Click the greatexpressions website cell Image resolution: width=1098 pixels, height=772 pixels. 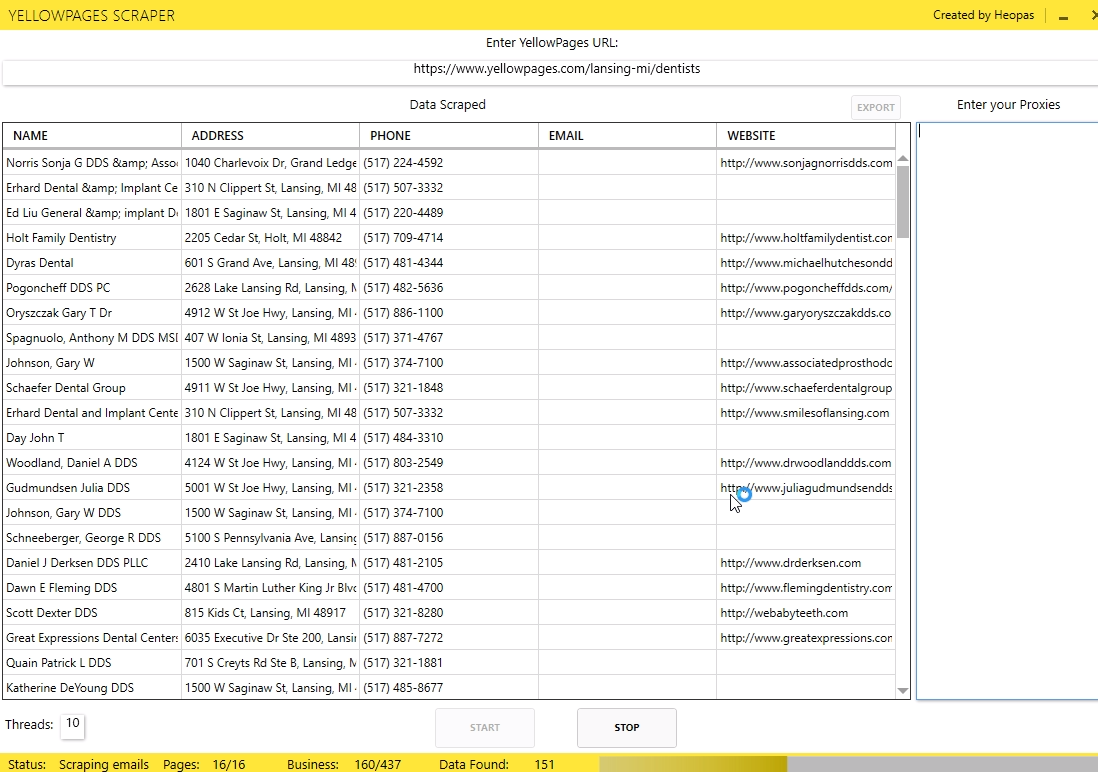tap(806, 638)
